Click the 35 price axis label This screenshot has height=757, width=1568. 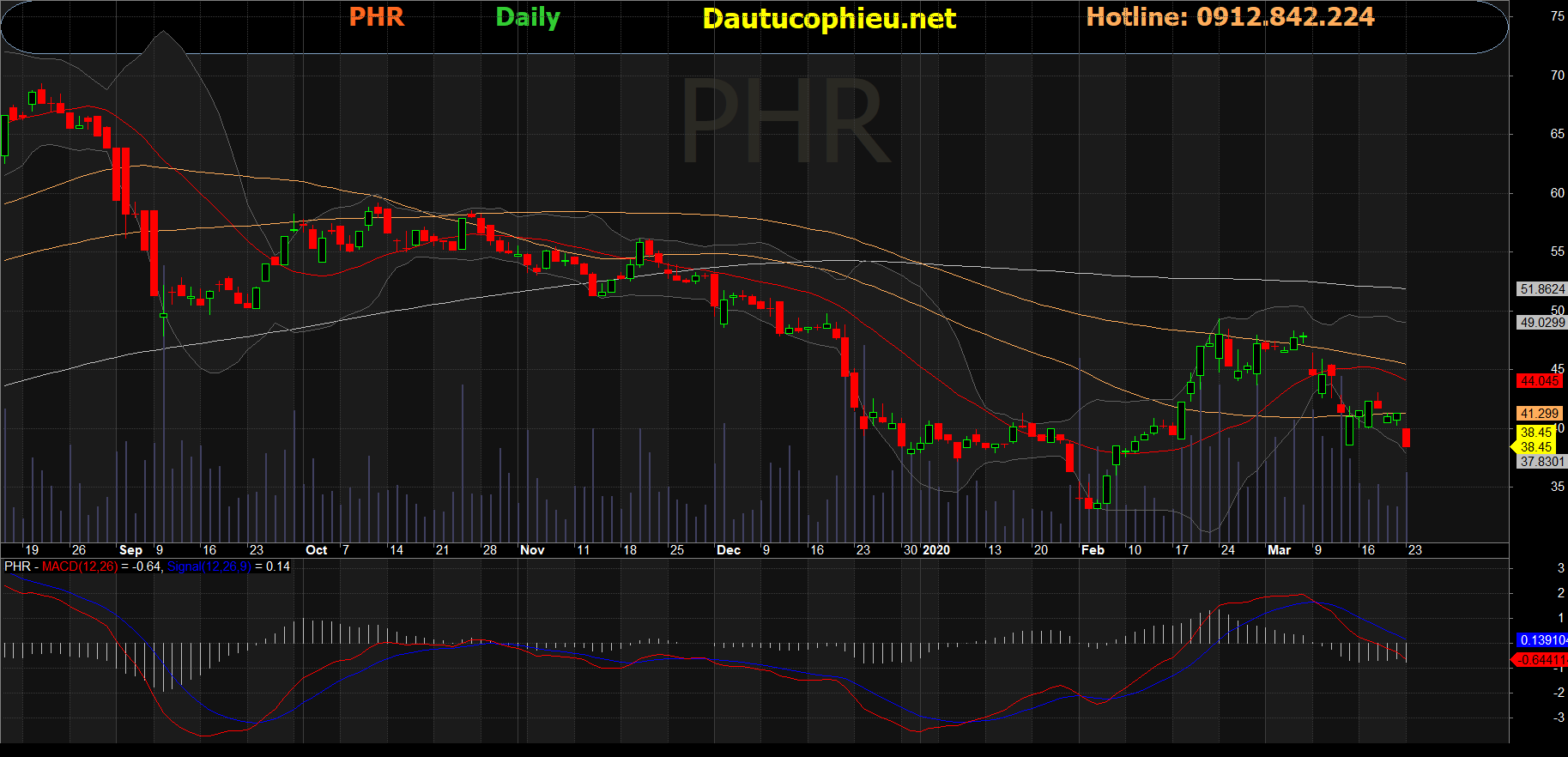coord(1558,487)
